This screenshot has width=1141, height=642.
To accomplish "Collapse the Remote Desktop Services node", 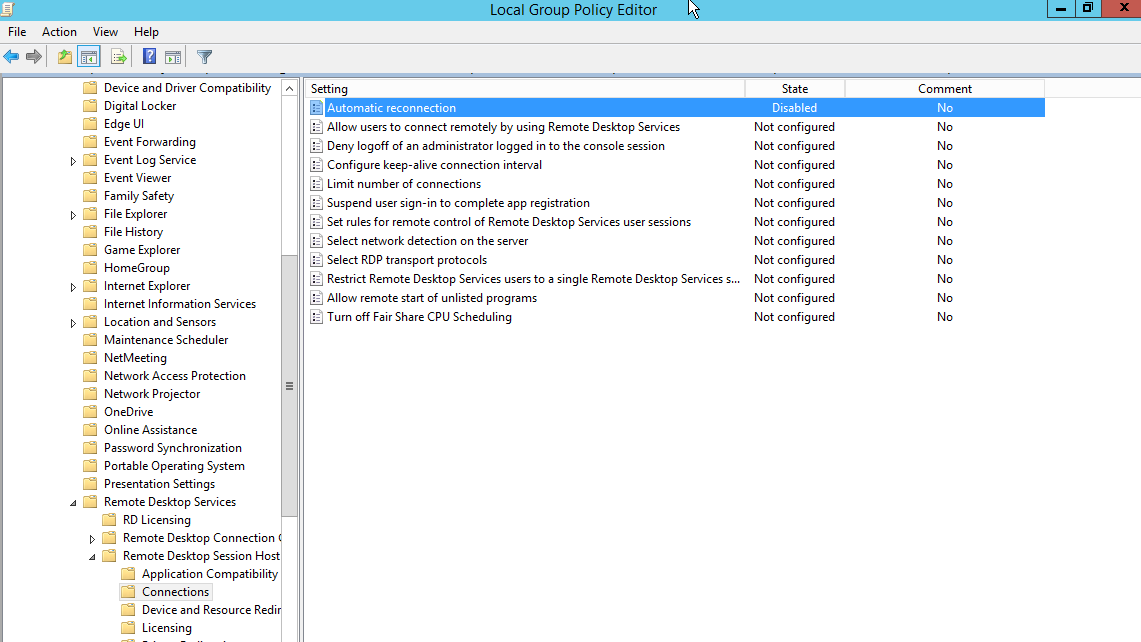I will [73, 503].
